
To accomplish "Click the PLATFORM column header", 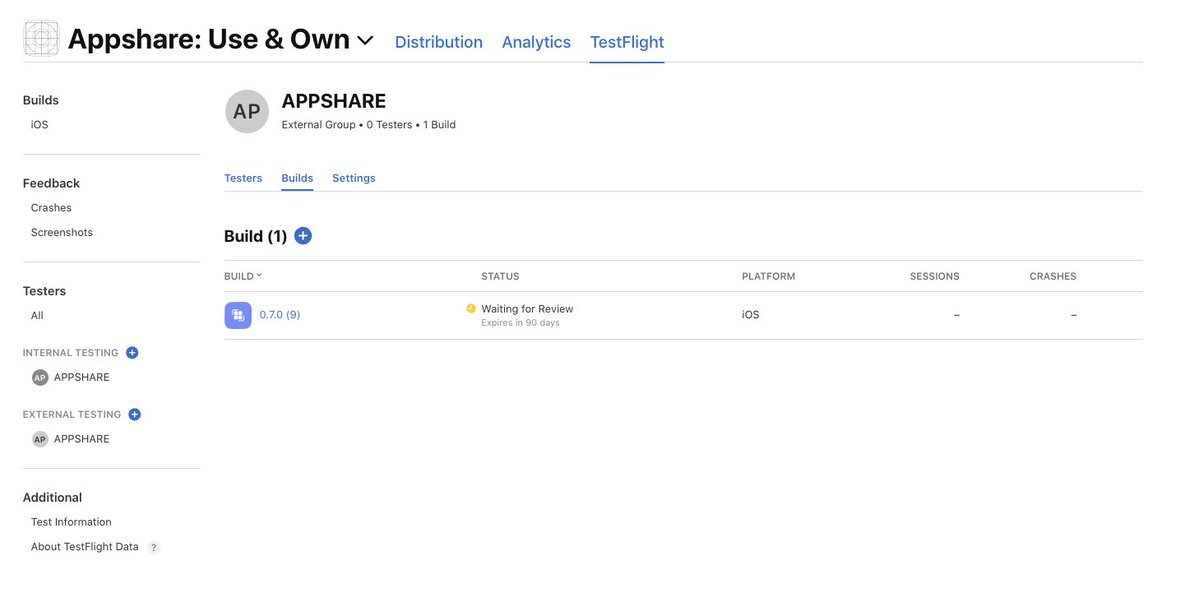I will [768, 276].
